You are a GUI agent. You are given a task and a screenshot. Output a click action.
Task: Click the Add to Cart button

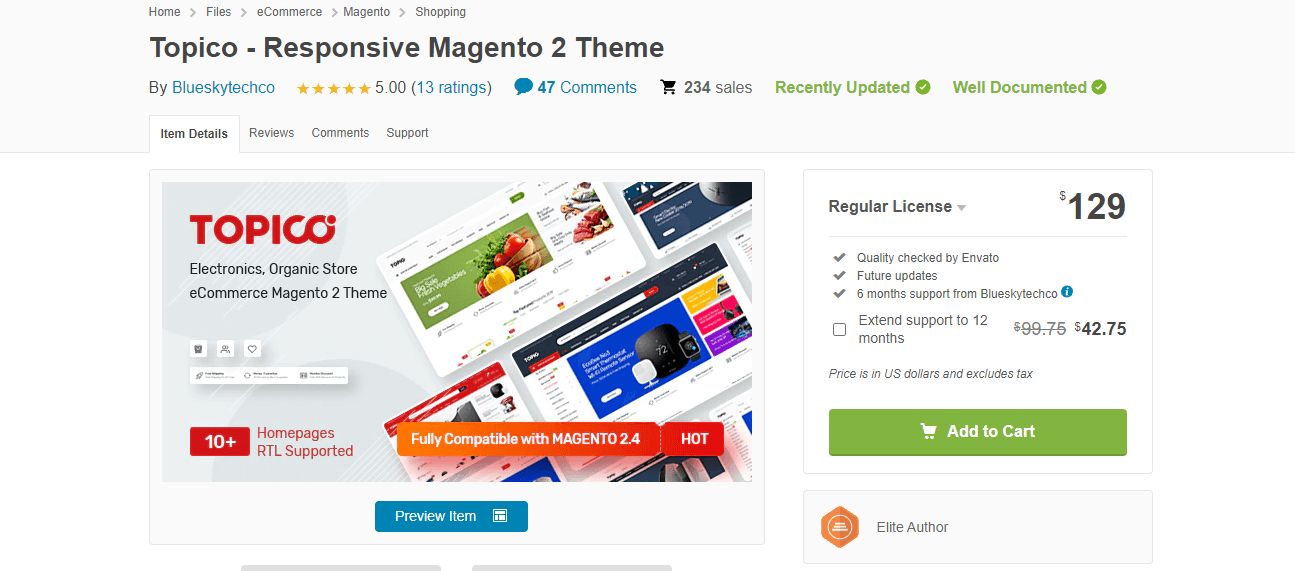(x=978, y=432)
